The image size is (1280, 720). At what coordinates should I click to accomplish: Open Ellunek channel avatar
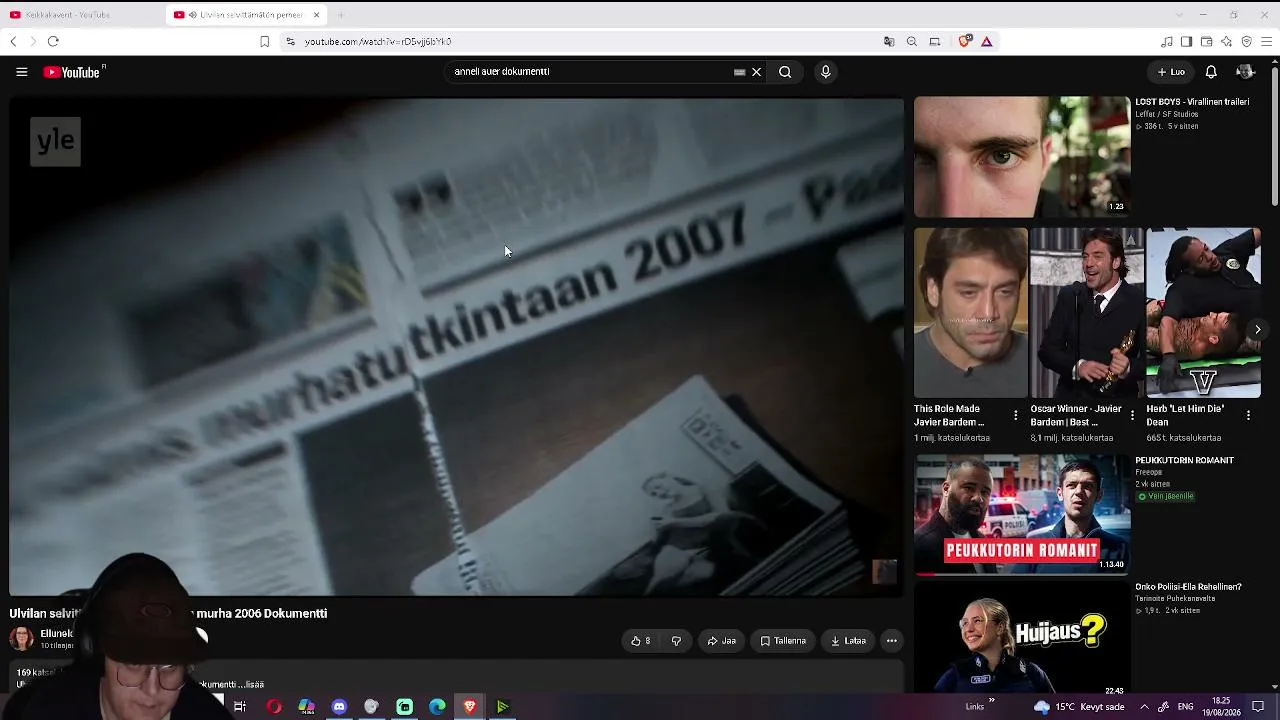21,638
